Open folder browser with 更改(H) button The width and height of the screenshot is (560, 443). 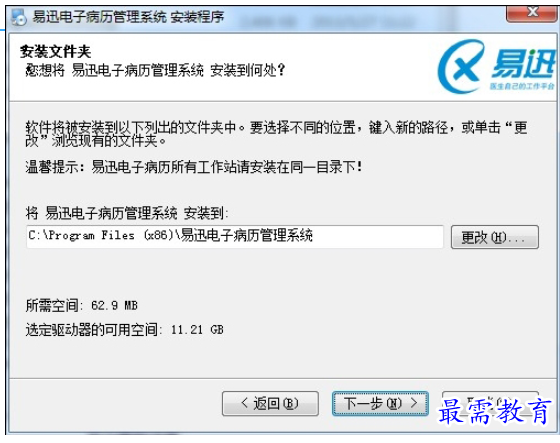coord(495,237)
